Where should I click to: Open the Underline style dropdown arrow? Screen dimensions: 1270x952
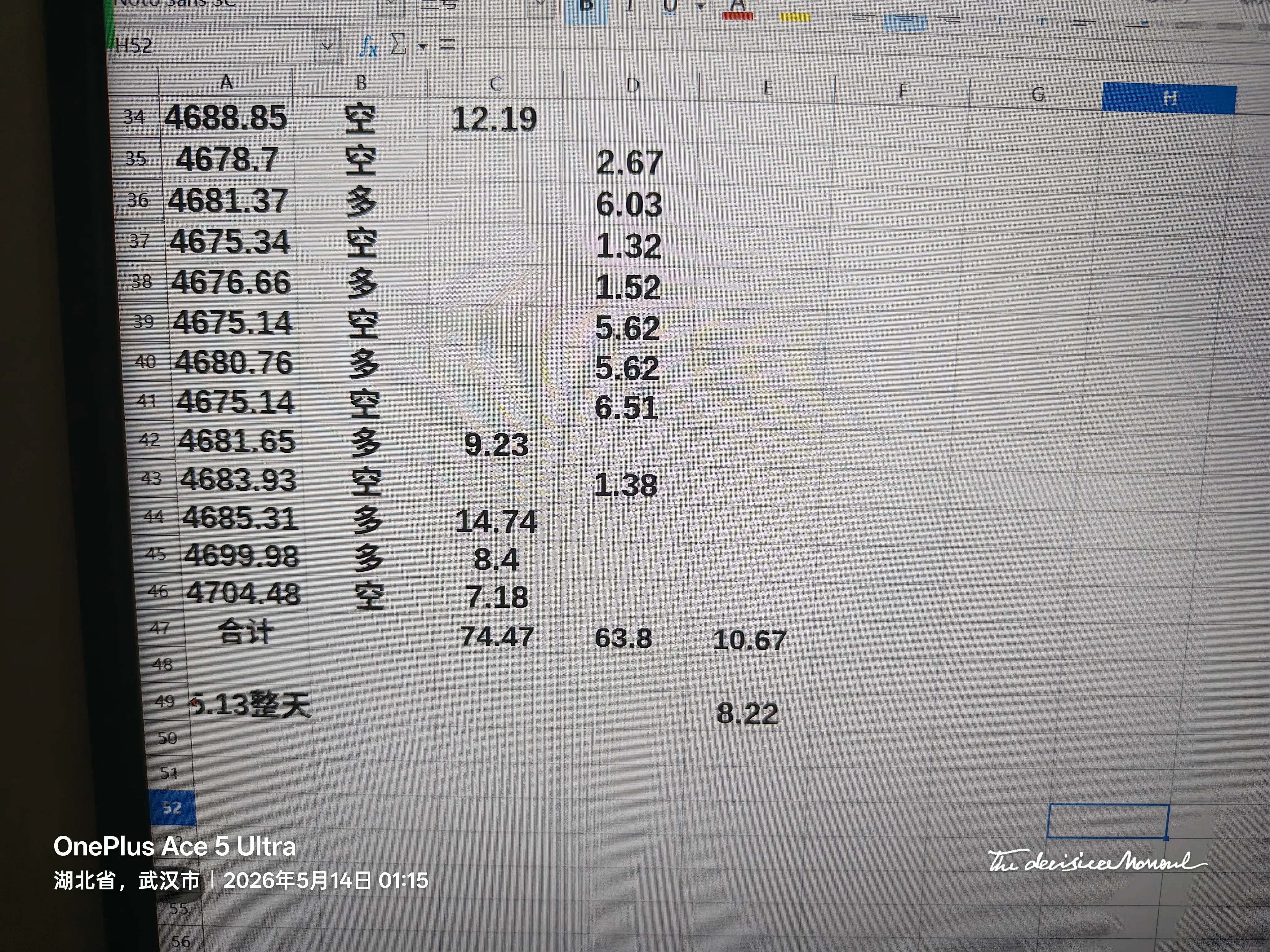[x=700, y=7]
